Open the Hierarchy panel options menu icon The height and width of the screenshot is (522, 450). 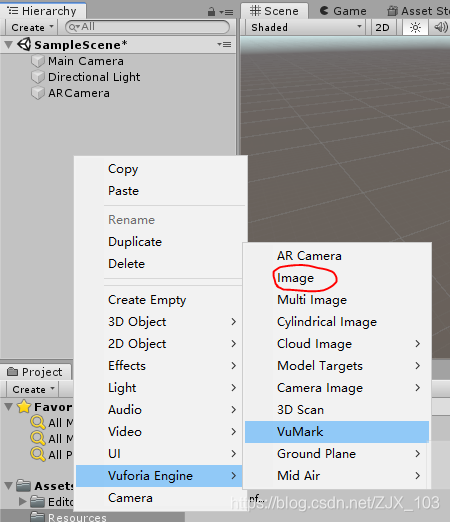pyautogui.click(x=227, y=12)
